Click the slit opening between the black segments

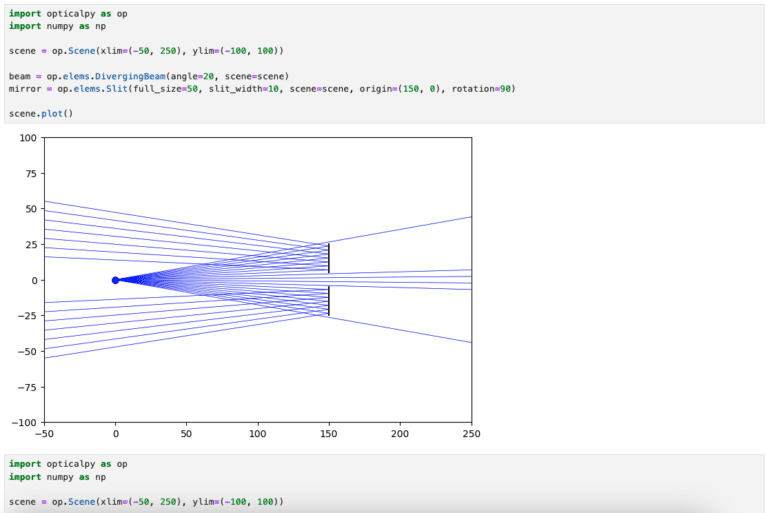tap(329, 280)
